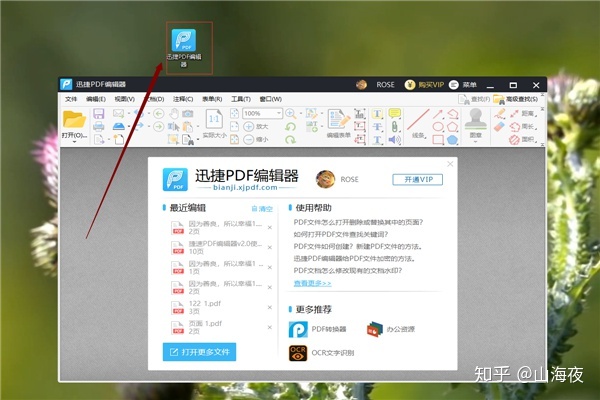
Task: Click the 高级查找(S) button
Action: (516, 100)
